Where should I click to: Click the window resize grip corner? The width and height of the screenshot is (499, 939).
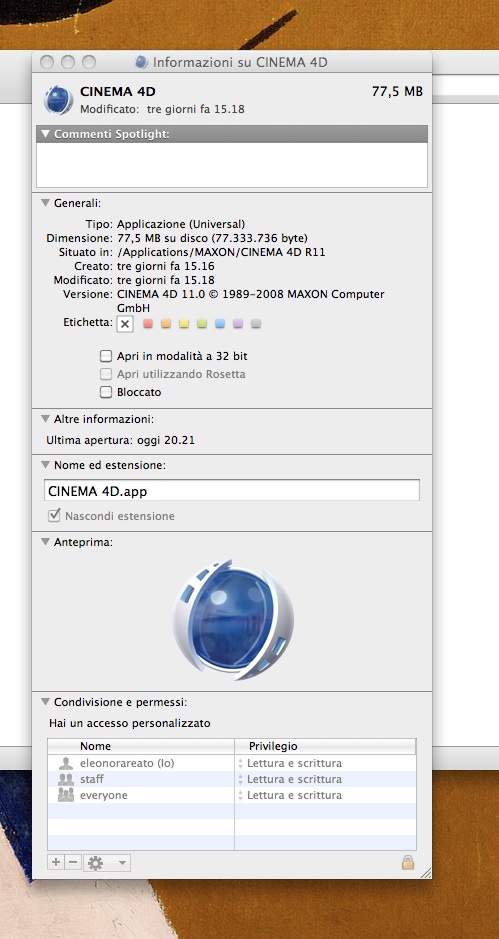pyautogui.click(x=425, y=873)
